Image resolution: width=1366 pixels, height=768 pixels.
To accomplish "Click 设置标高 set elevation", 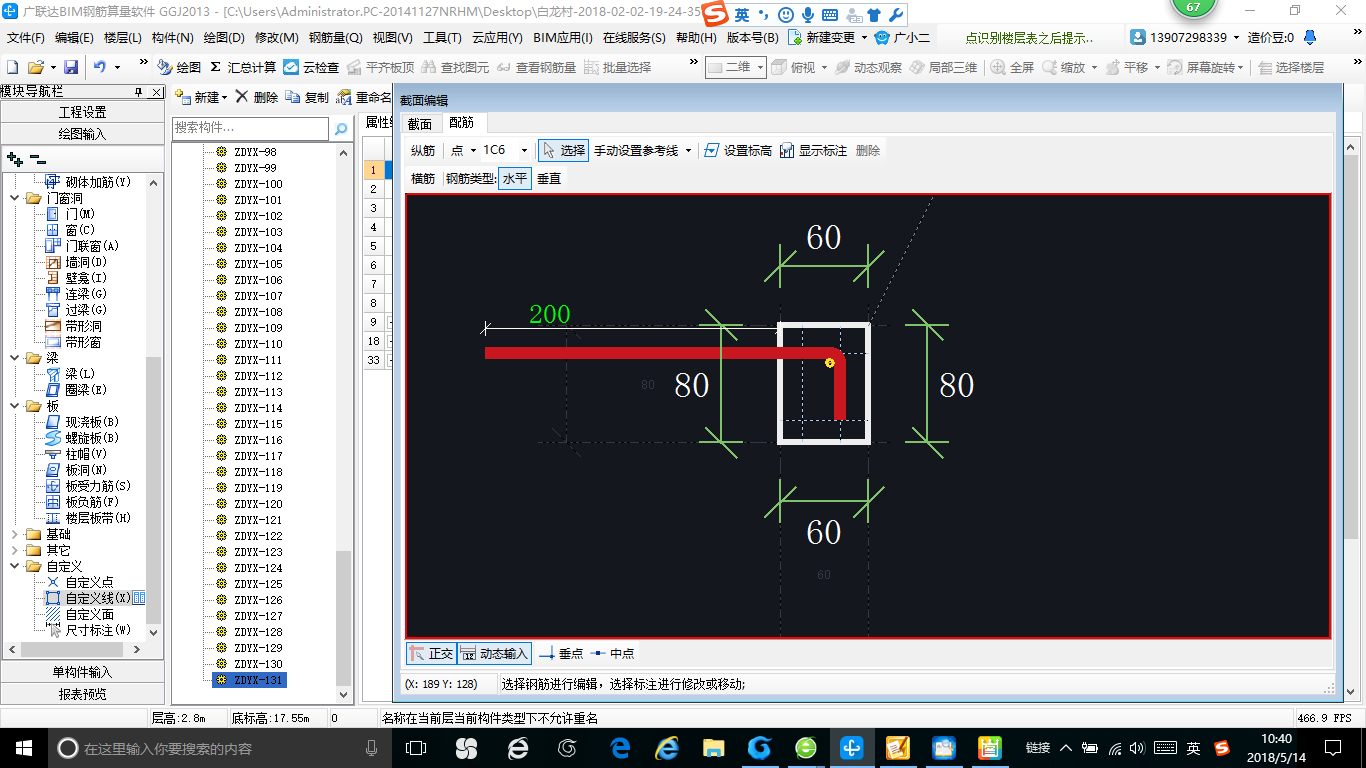I will [737, 150].
